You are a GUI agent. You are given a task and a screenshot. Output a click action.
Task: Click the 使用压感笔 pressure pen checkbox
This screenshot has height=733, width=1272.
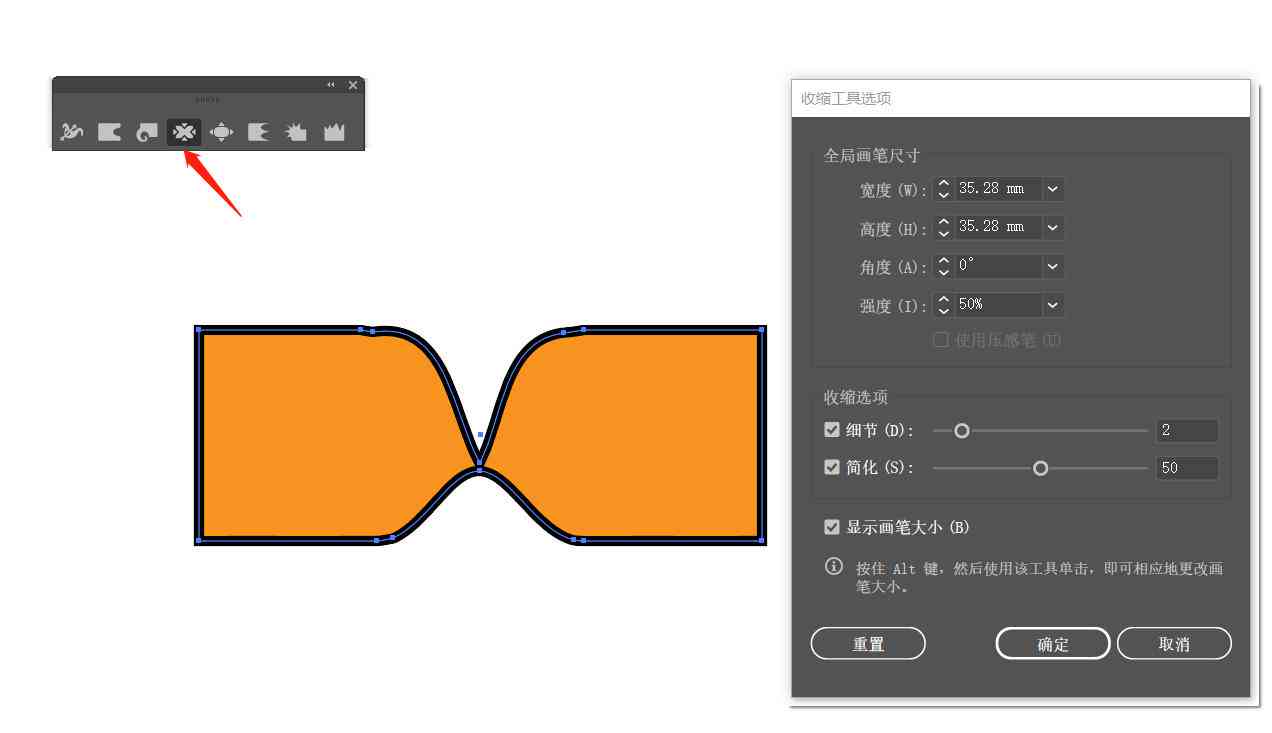[940, 340]
